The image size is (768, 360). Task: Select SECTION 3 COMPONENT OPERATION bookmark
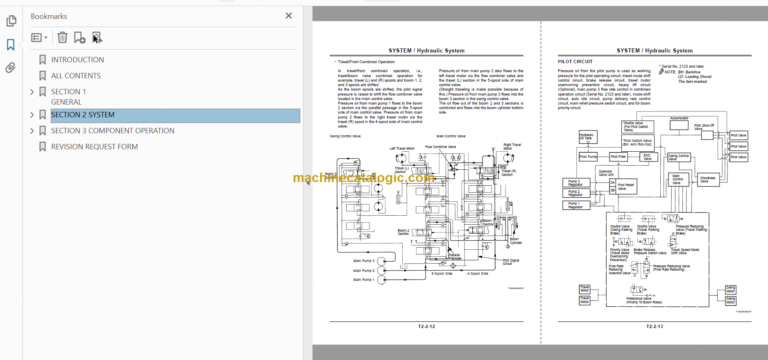[113, 131]
